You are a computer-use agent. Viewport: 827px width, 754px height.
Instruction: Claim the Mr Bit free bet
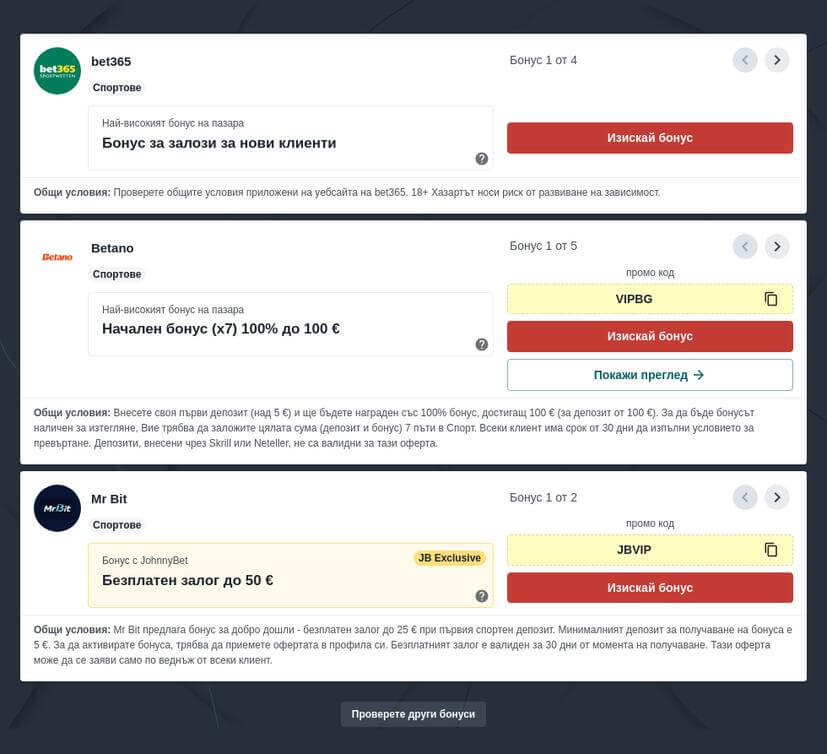pos(650,588)
